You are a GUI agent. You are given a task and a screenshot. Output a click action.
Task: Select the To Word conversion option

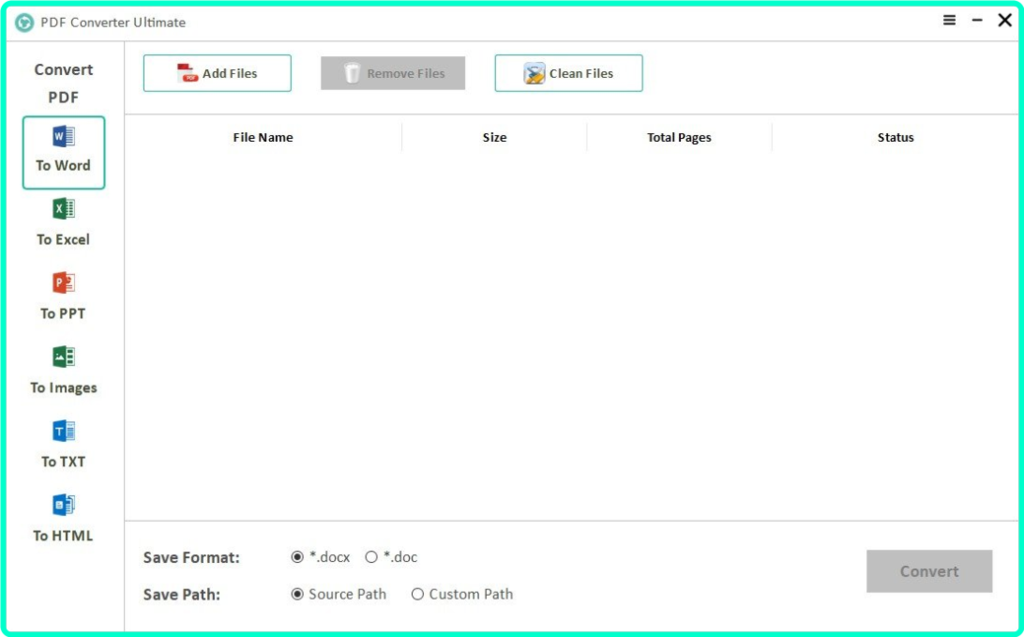63,152
